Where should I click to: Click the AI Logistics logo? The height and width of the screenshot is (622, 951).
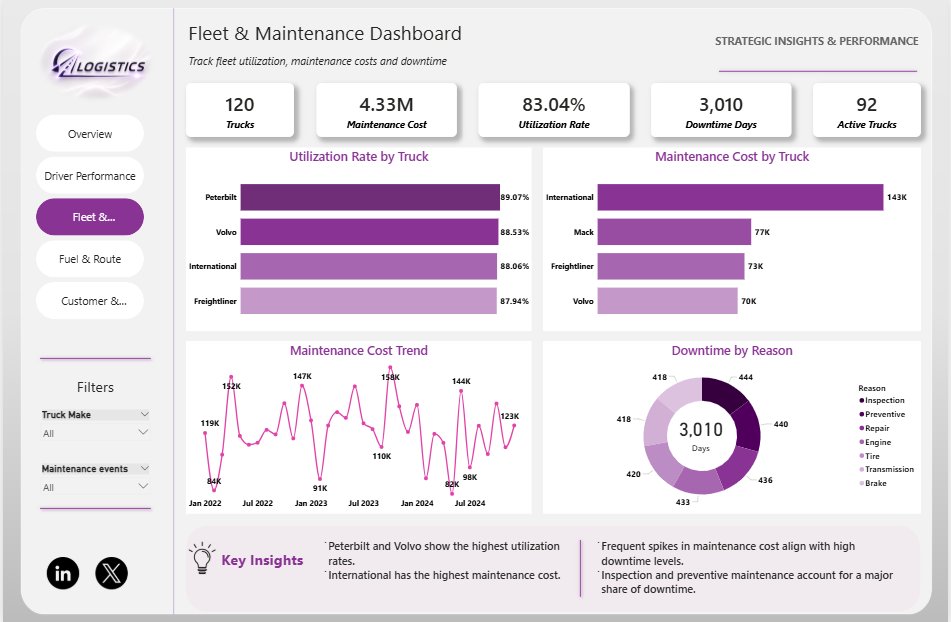point(99,64)
